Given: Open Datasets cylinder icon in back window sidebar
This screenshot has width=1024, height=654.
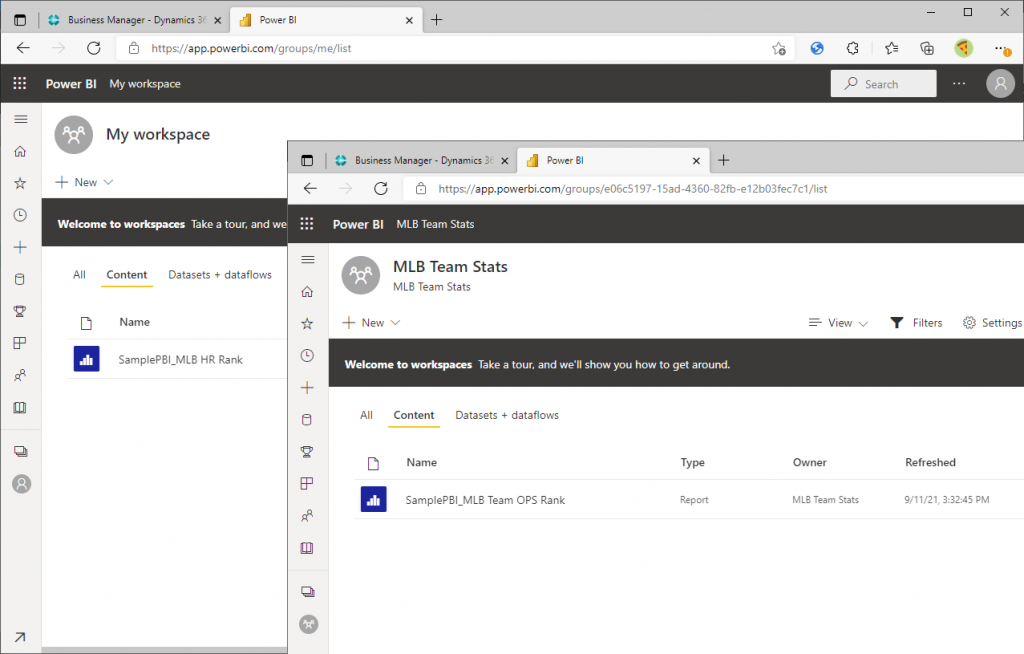Looking at the screenshot, I should (x=20, y=279).
